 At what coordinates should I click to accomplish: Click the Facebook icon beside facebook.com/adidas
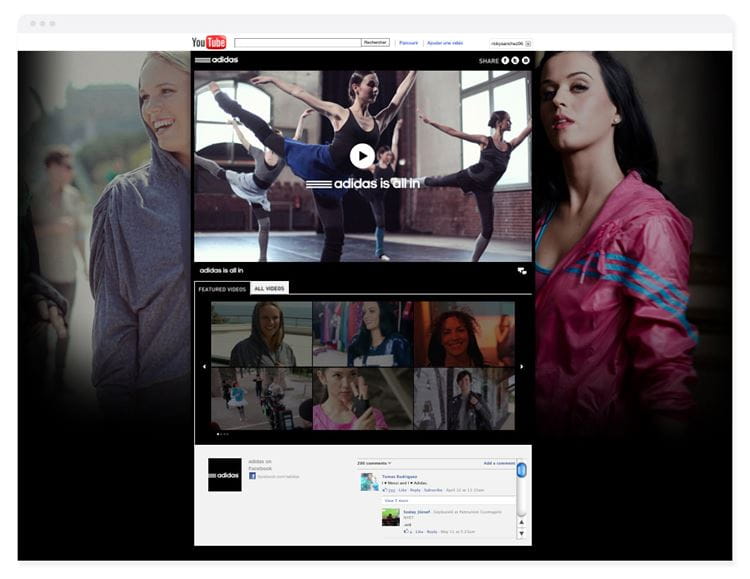click(252, 476)
